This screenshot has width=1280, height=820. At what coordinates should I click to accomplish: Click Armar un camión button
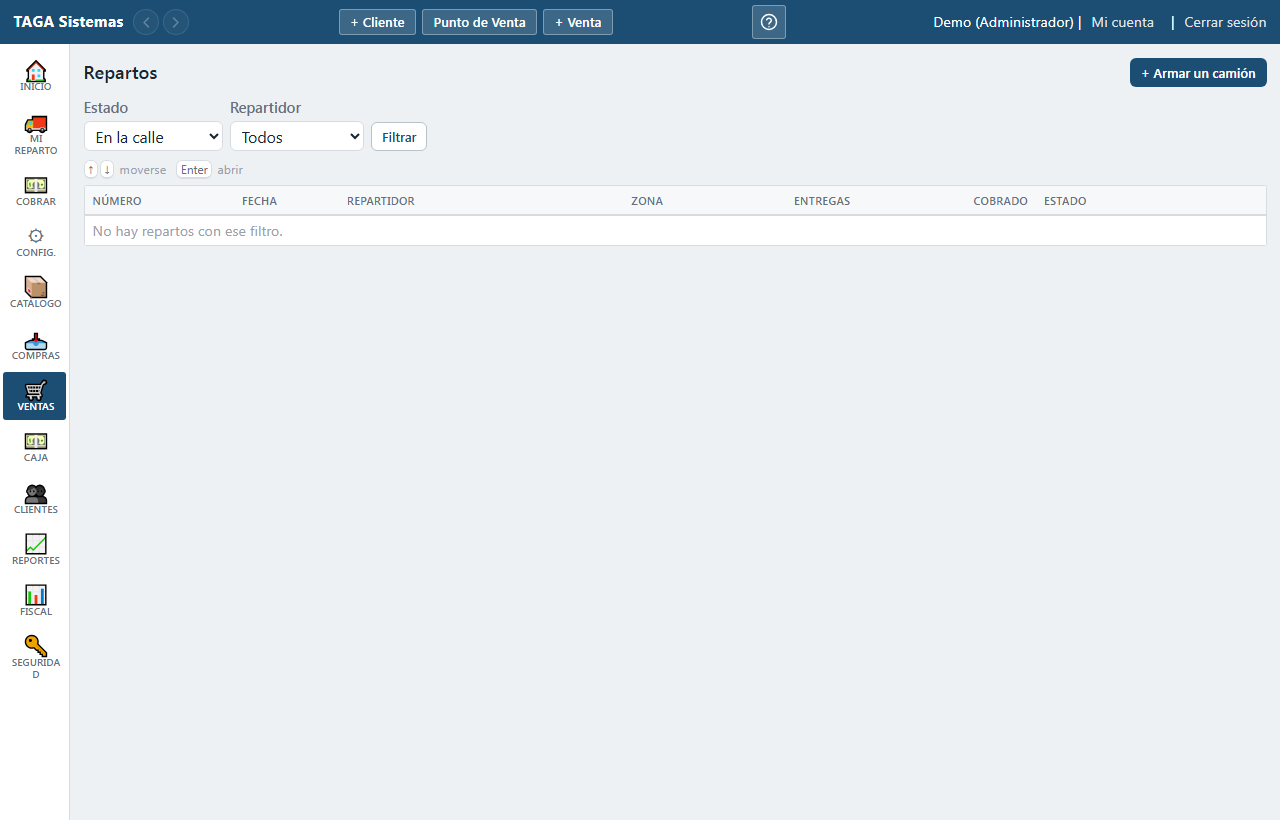click(x=1198, y=73)
